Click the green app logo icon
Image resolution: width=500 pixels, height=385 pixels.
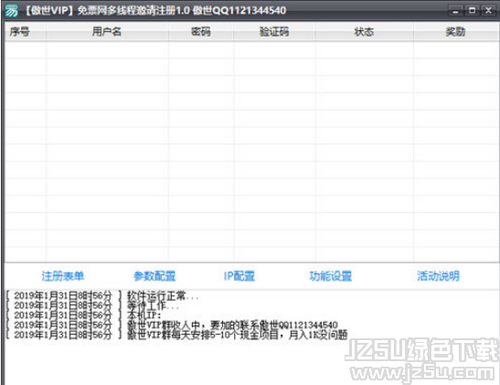tap(12, 11)
